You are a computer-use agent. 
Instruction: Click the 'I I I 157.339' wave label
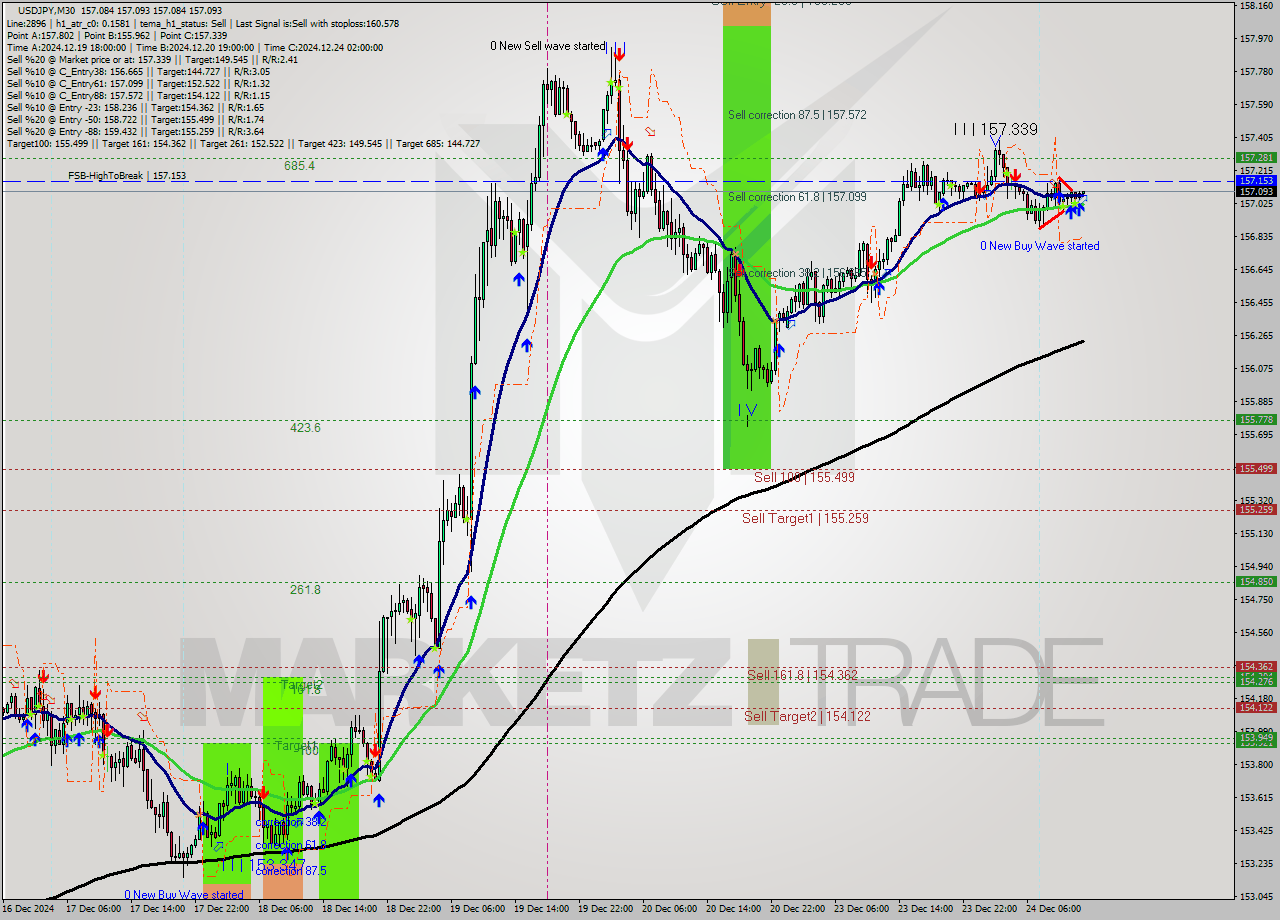pos(995,129)
